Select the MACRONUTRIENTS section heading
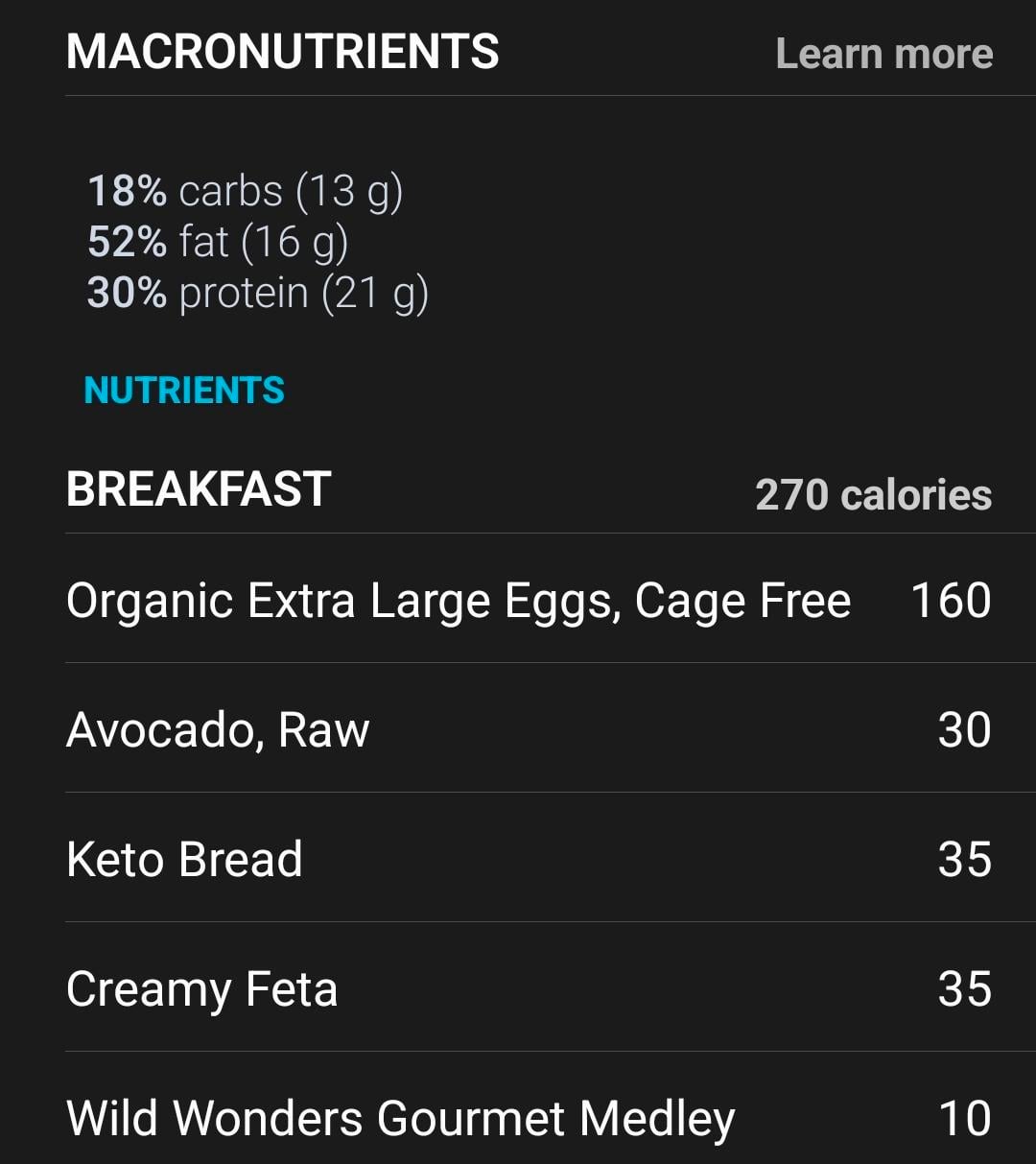 [283, 52]
